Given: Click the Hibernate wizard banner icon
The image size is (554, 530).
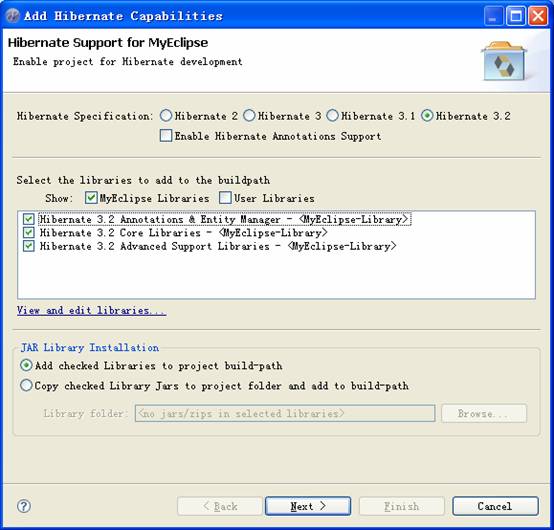Looking at the screenshot, I should (504, 61).
